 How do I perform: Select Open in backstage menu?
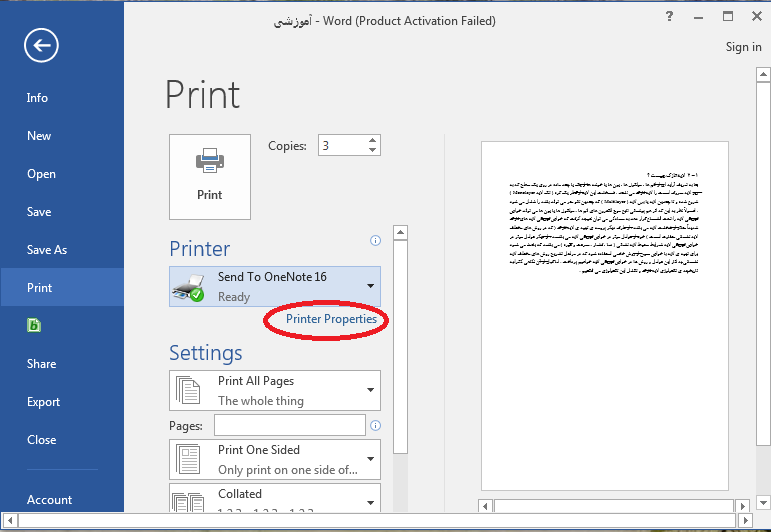(41, 174)
